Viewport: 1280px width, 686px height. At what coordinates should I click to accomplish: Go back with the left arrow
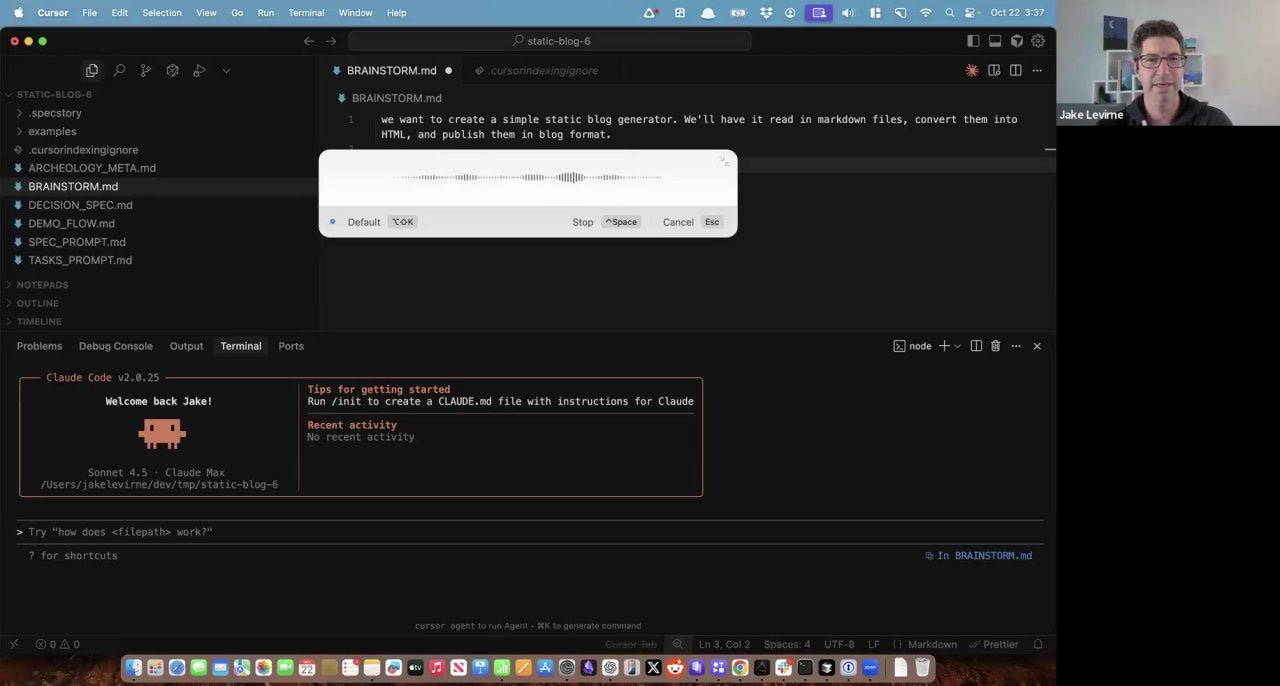tap(309, 41)
